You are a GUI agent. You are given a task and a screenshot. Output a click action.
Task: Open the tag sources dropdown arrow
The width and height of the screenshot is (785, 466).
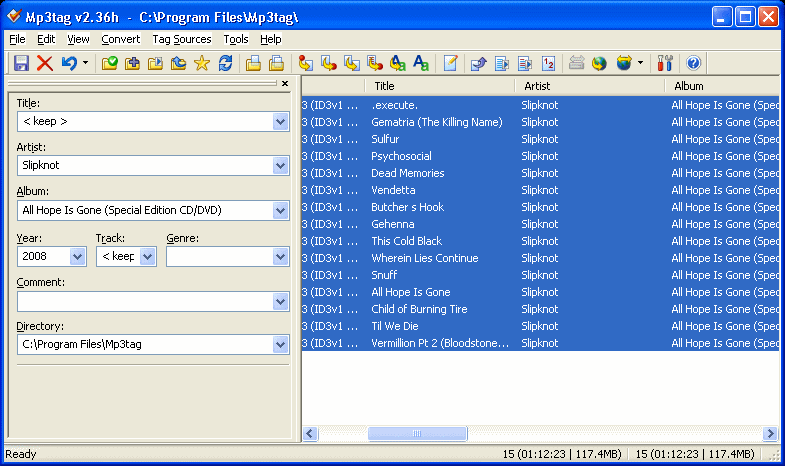tap(640, 63)
